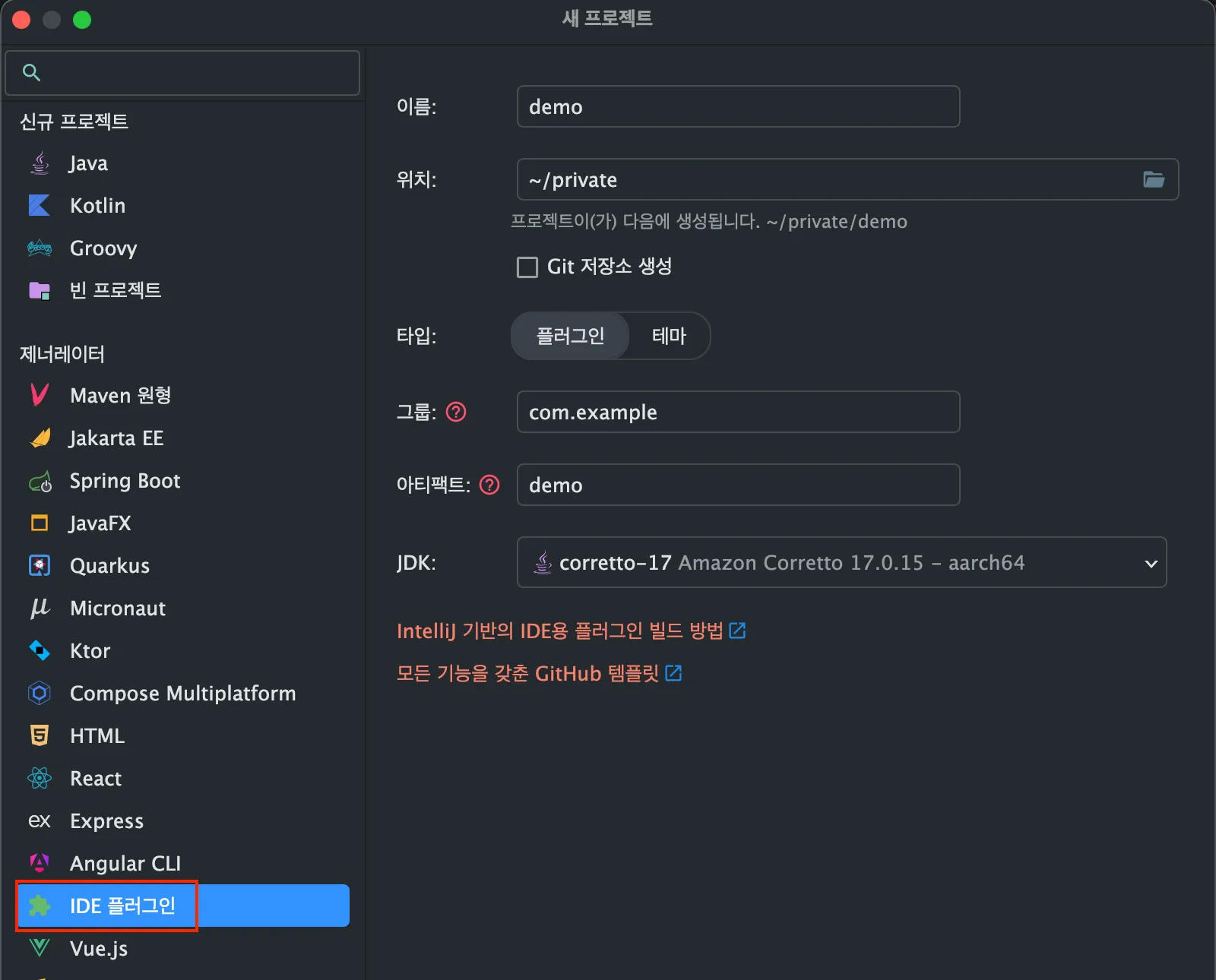Click the Kotlin logo icon

point(40,205)
